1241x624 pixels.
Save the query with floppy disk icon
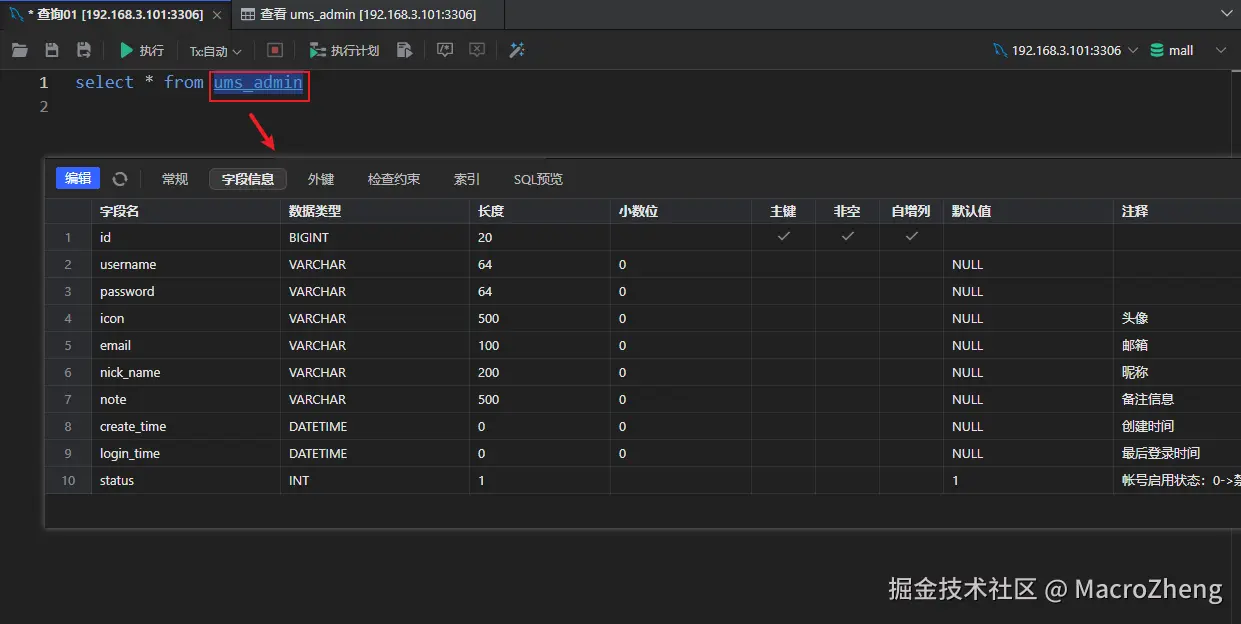click(52, 50)
